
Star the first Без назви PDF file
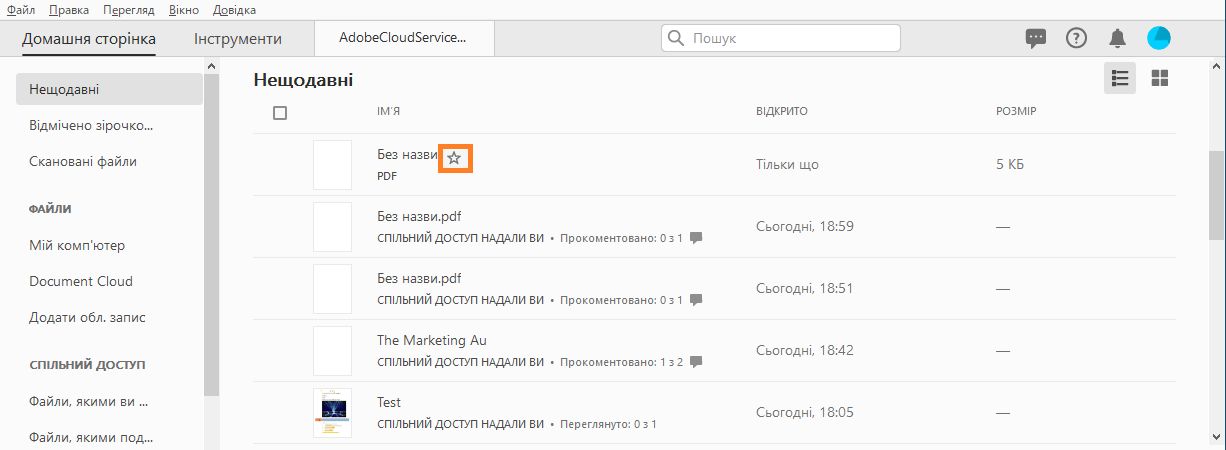(454, 158)
